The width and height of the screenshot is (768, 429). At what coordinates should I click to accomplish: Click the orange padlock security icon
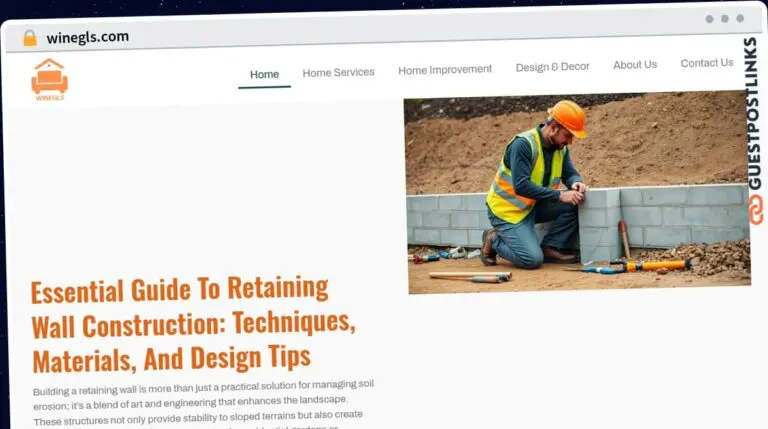pos(30,38)
